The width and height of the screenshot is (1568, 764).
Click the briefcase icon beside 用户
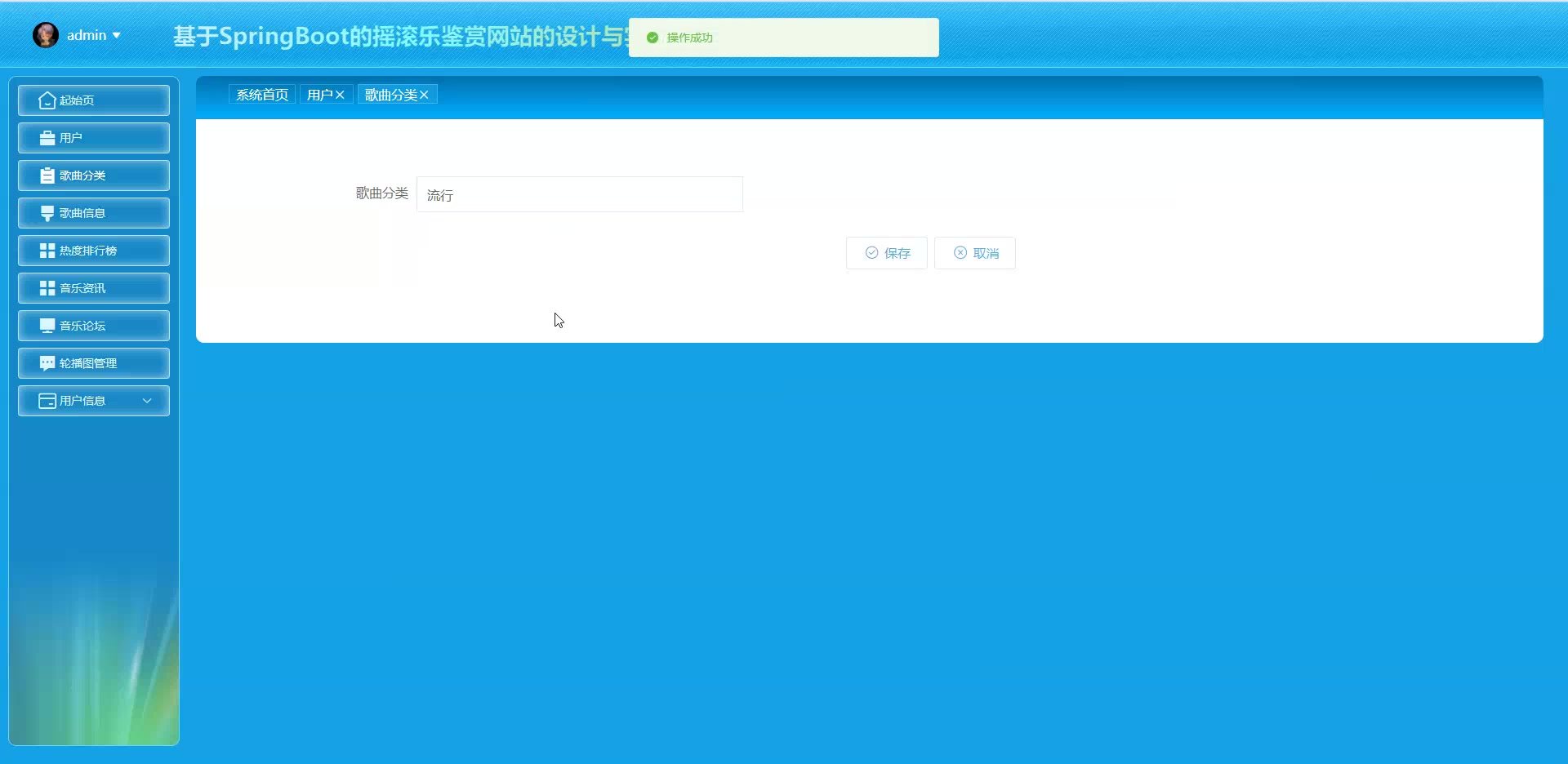(47, 138)
